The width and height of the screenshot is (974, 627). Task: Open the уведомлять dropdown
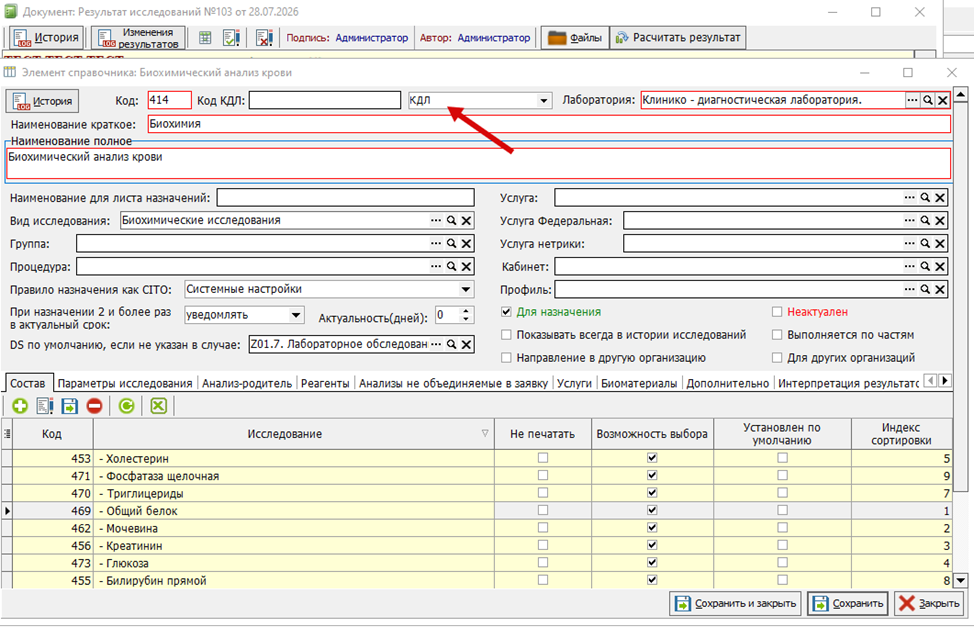tap(296, 315)
